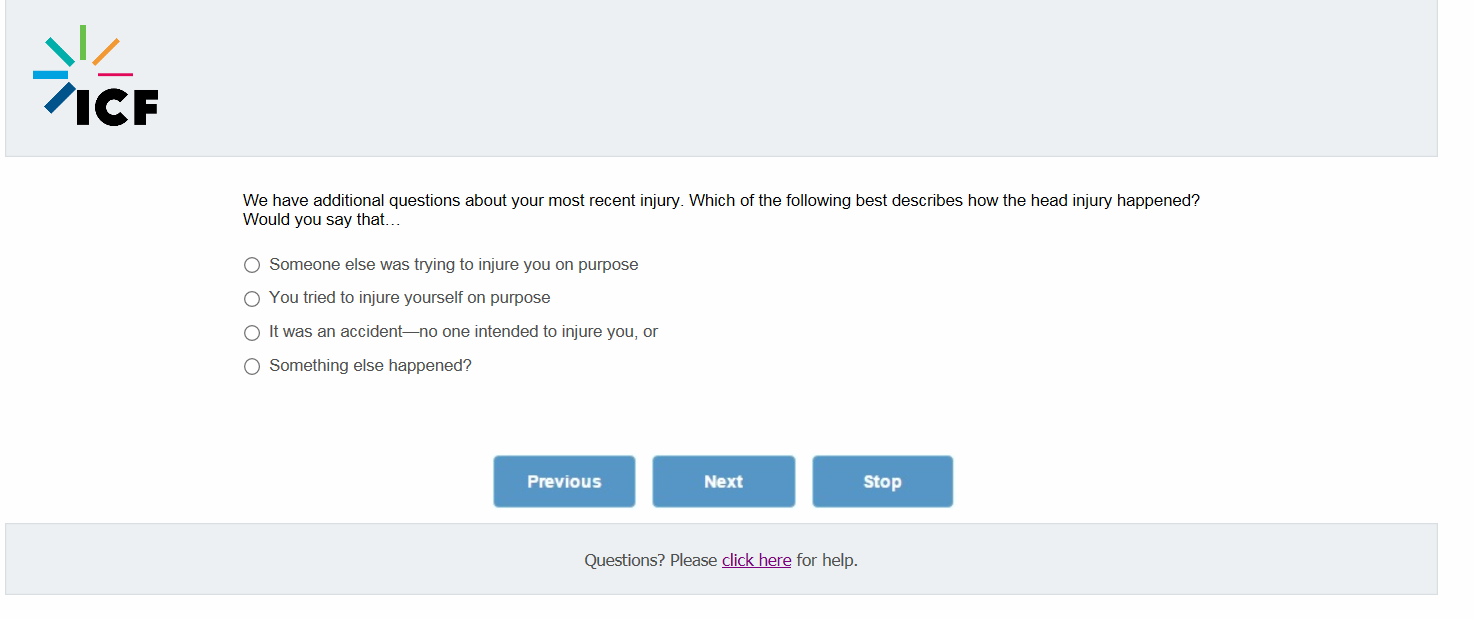Open the 'click here' help link

756,560
